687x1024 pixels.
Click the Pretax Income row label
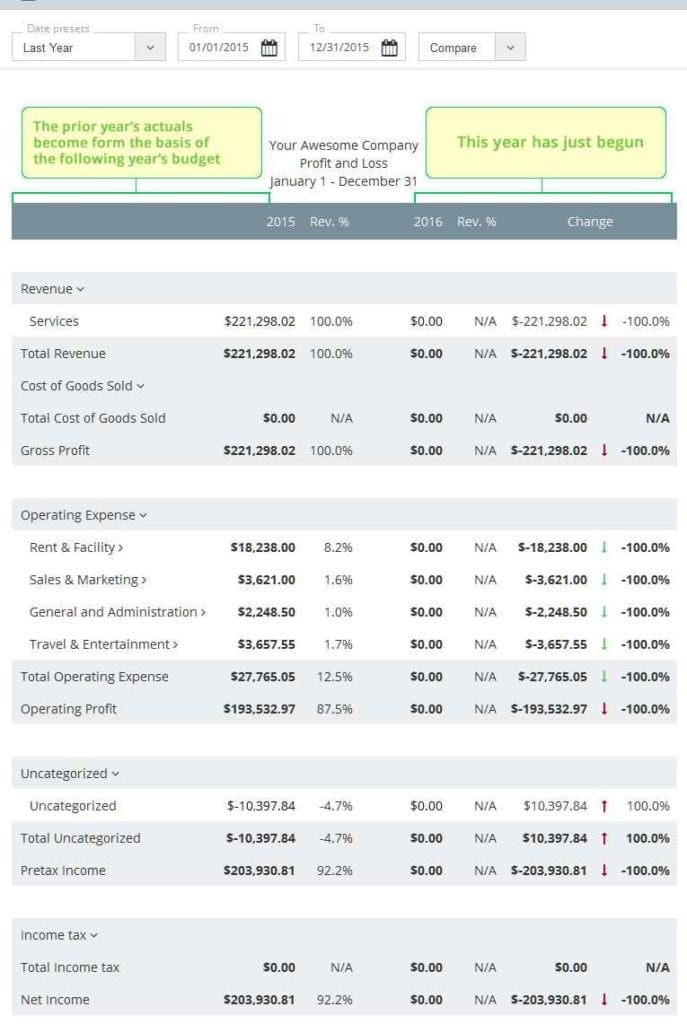(63, 871)
